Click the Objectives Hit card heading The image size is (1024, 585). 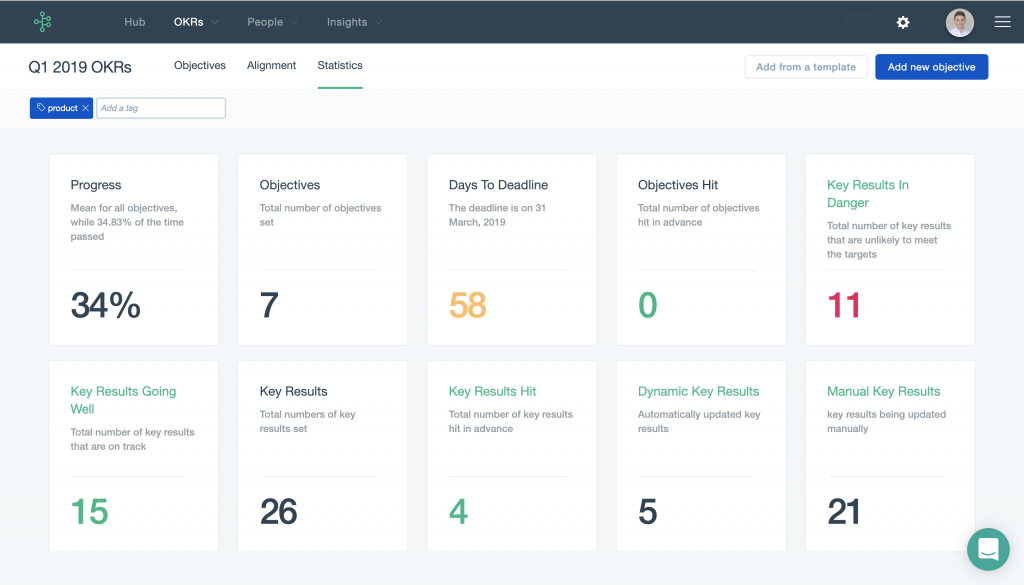click(677, 185)
